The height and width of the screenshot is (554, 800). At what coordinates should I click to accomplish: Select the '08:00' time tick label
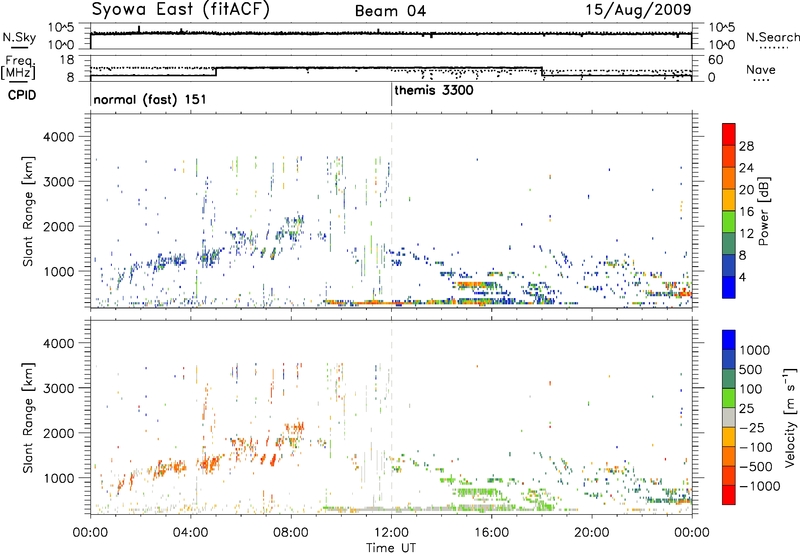tap(291, 533)
